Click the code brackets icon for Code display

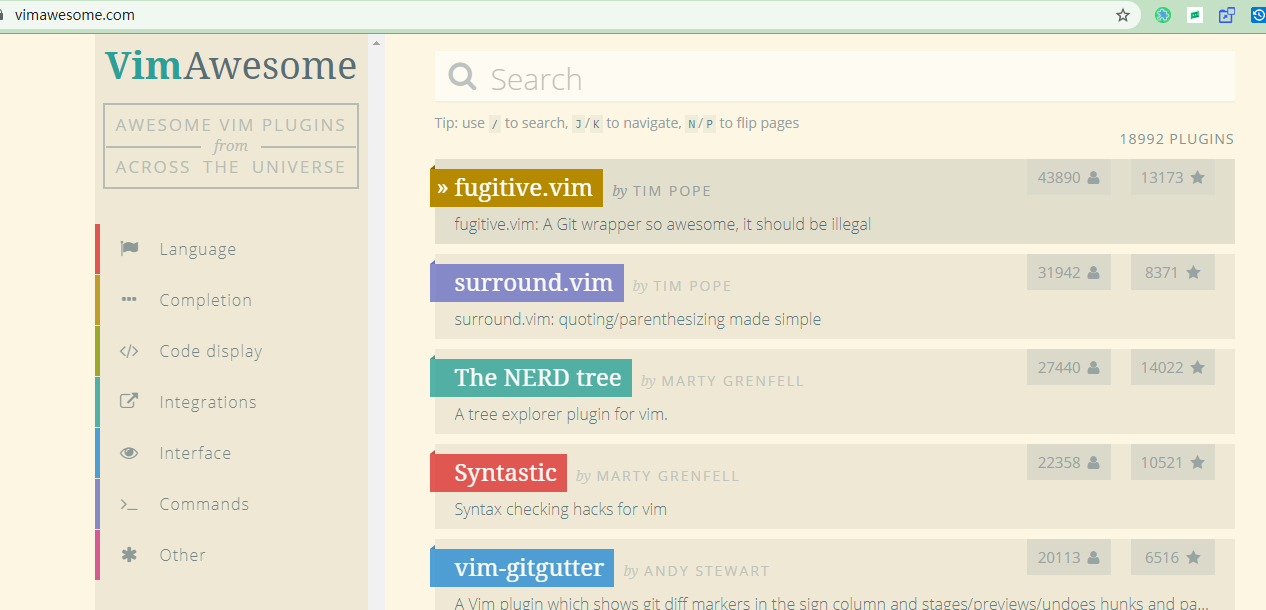(129, 351)
